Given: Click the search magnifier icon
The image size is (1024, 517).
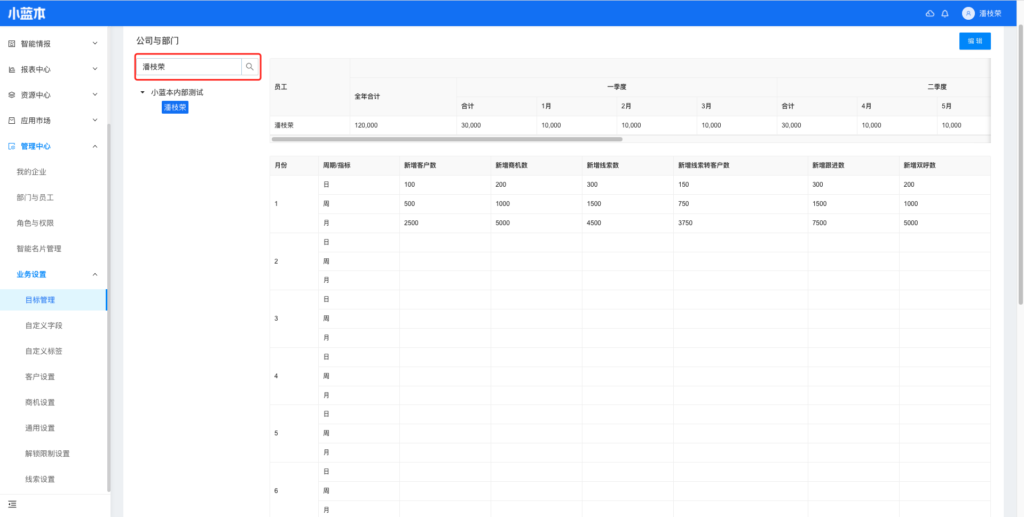Looking at the screenshot, I should (x=250, y=67).
